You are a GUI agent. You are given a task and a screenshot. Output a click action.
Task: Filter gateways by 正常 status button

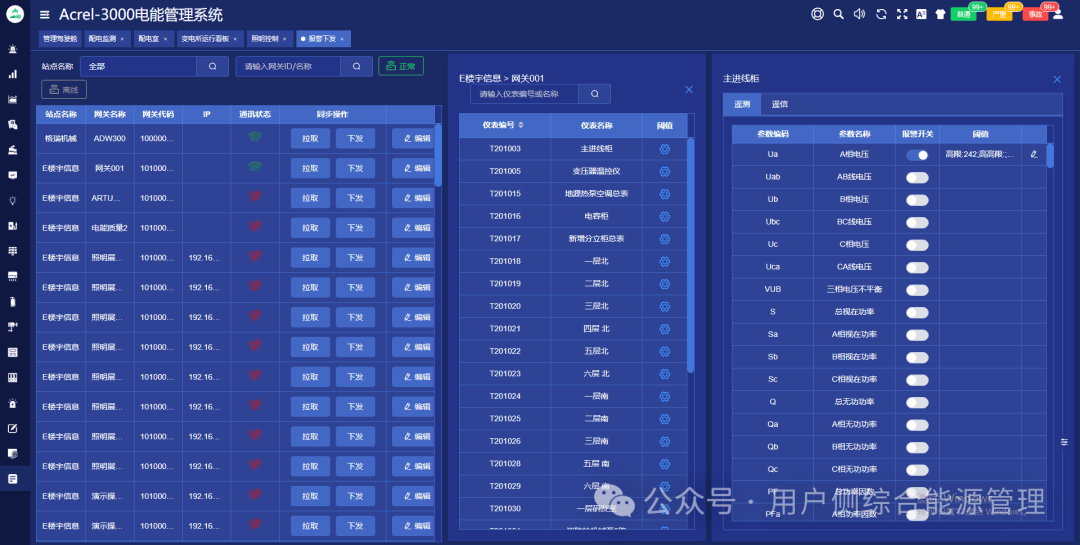401,66
